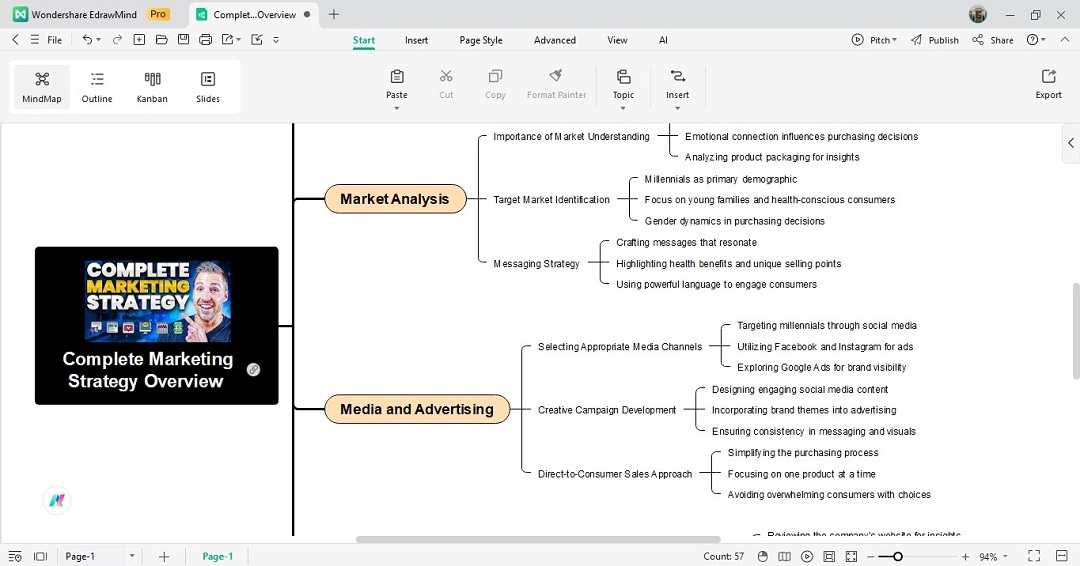Switch to Outline view mode
1080x566 pixels.
[x=97, y=87]
